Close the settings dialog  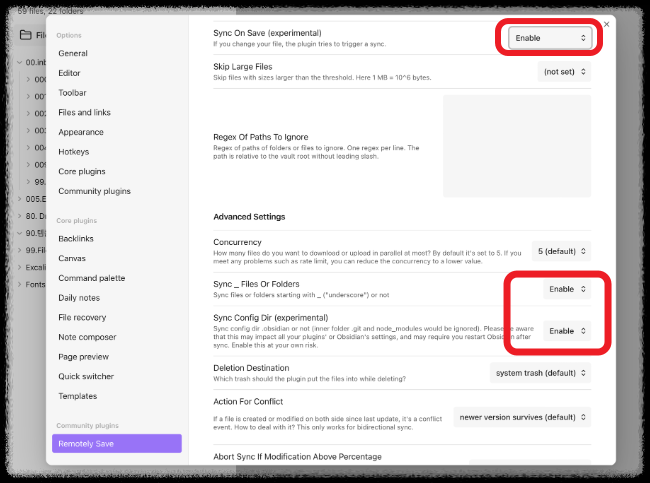(606, 24)
